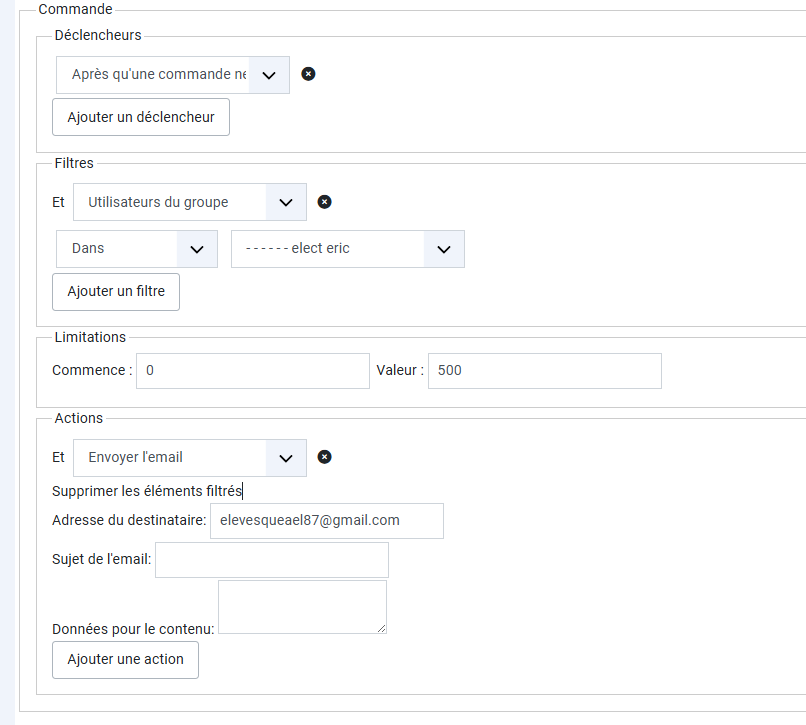The image size is (806, 725).
Task: Open the 'Dans' operator dropdown
Action: click(x=136, y=248)
